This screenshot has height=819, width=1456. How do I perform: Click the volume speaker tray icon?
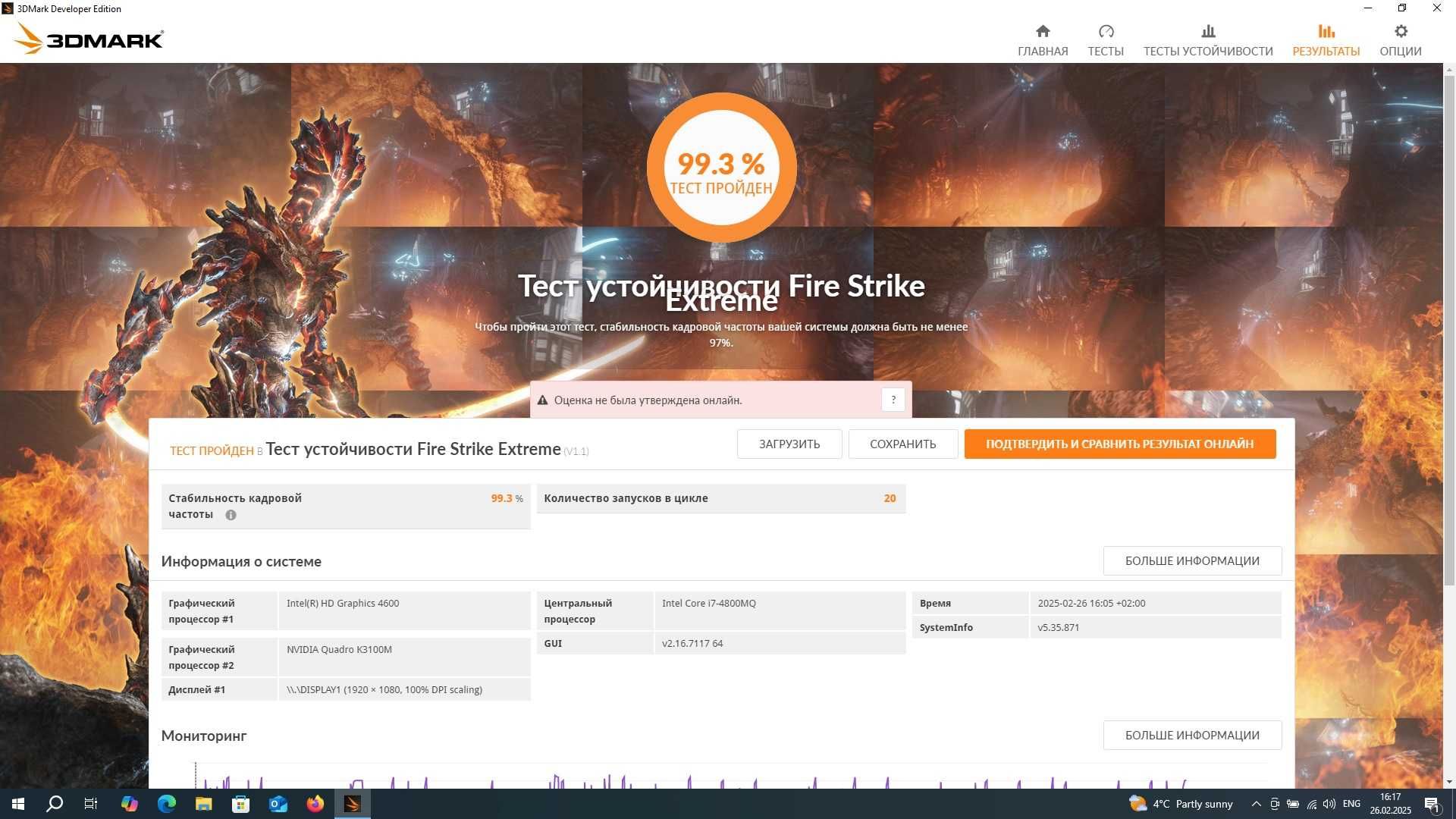coord(1329,804)
